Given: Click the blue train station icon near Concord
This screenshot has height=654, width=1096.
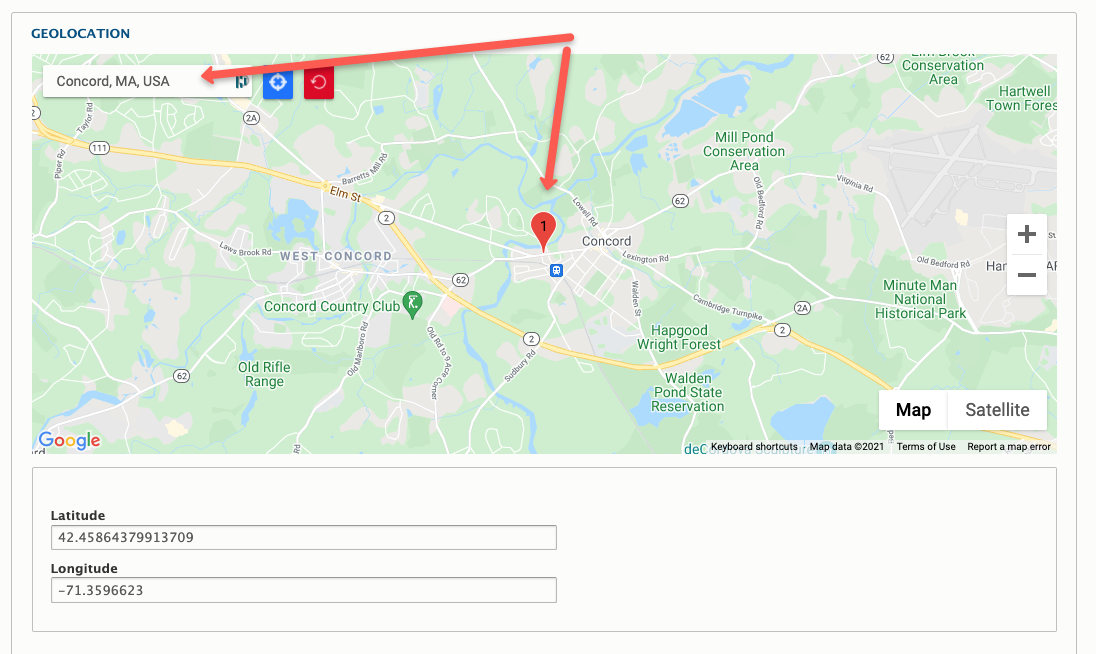Looking at the screenshot, I should 556,270.
